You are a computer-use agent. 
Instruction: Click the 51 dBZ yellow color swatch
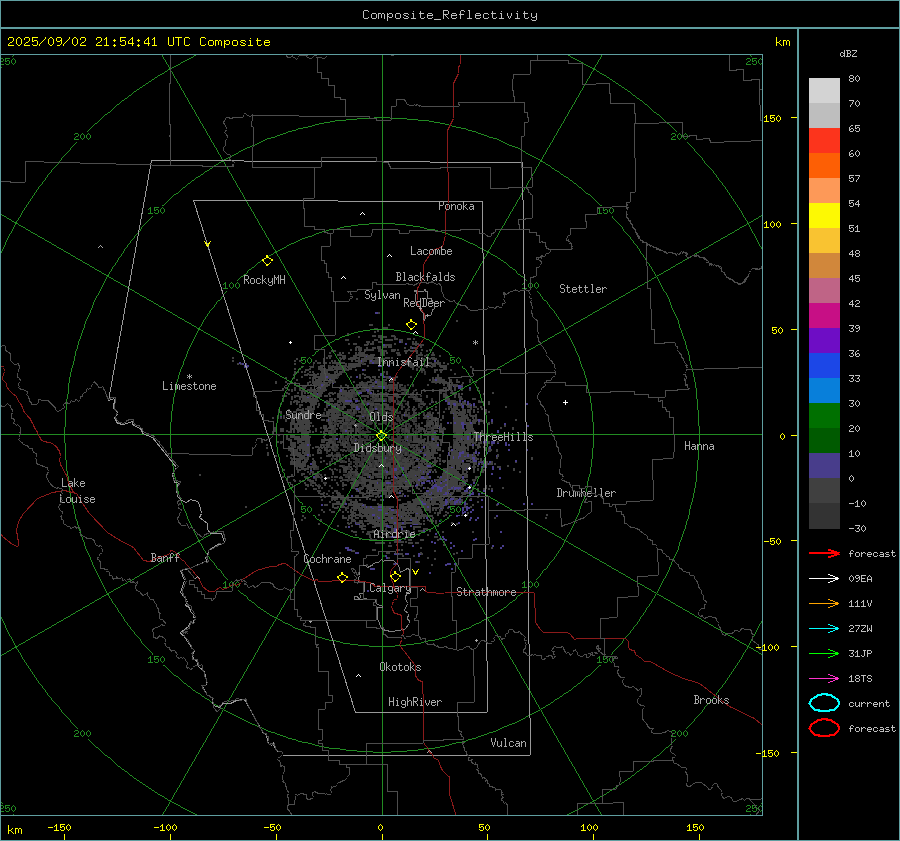point(824,215)
